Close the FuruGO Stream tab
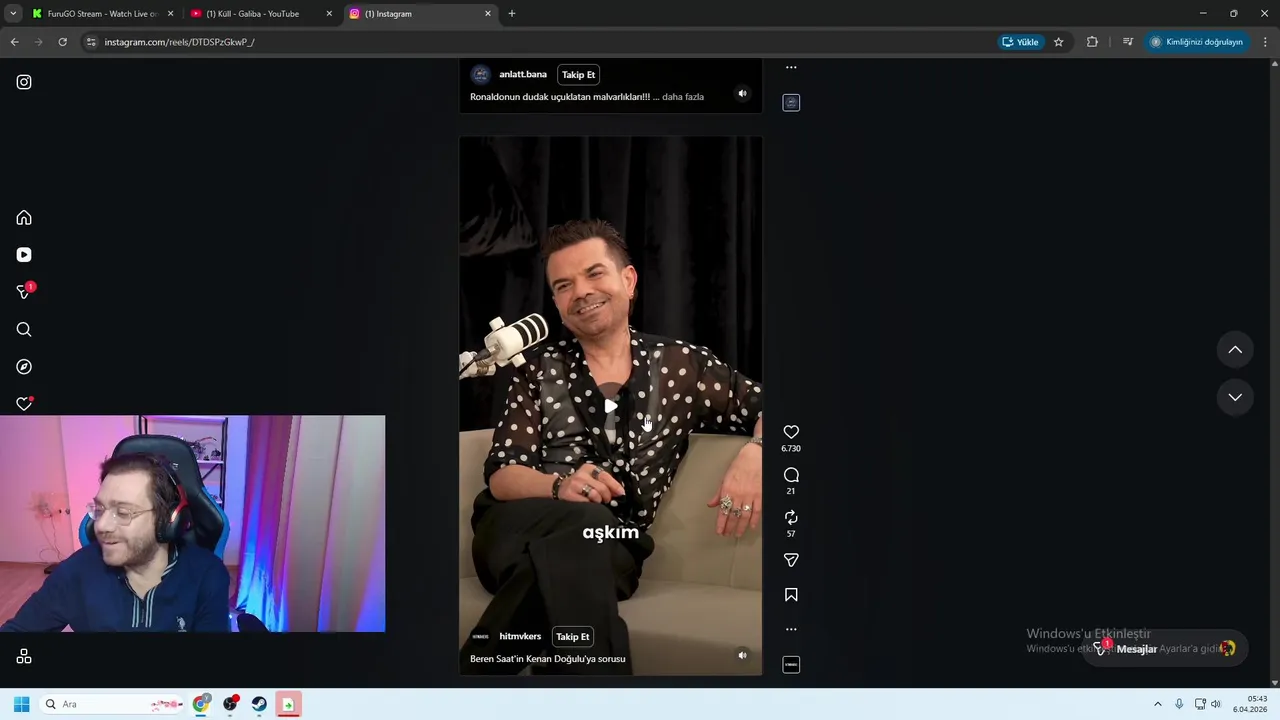 pos(170,14)
